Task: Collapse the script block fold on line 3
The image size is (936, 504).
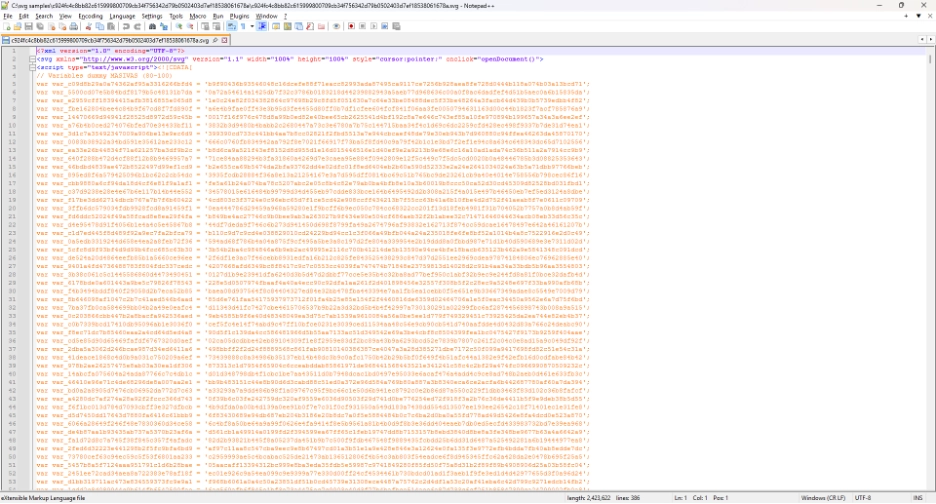Action: coord(32,67)
